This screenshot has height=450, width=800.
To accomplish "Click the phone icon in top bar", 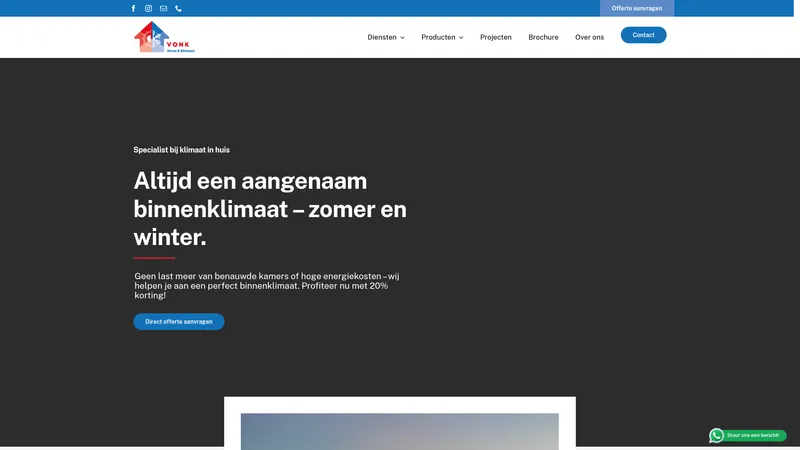I will coord(178,8).
